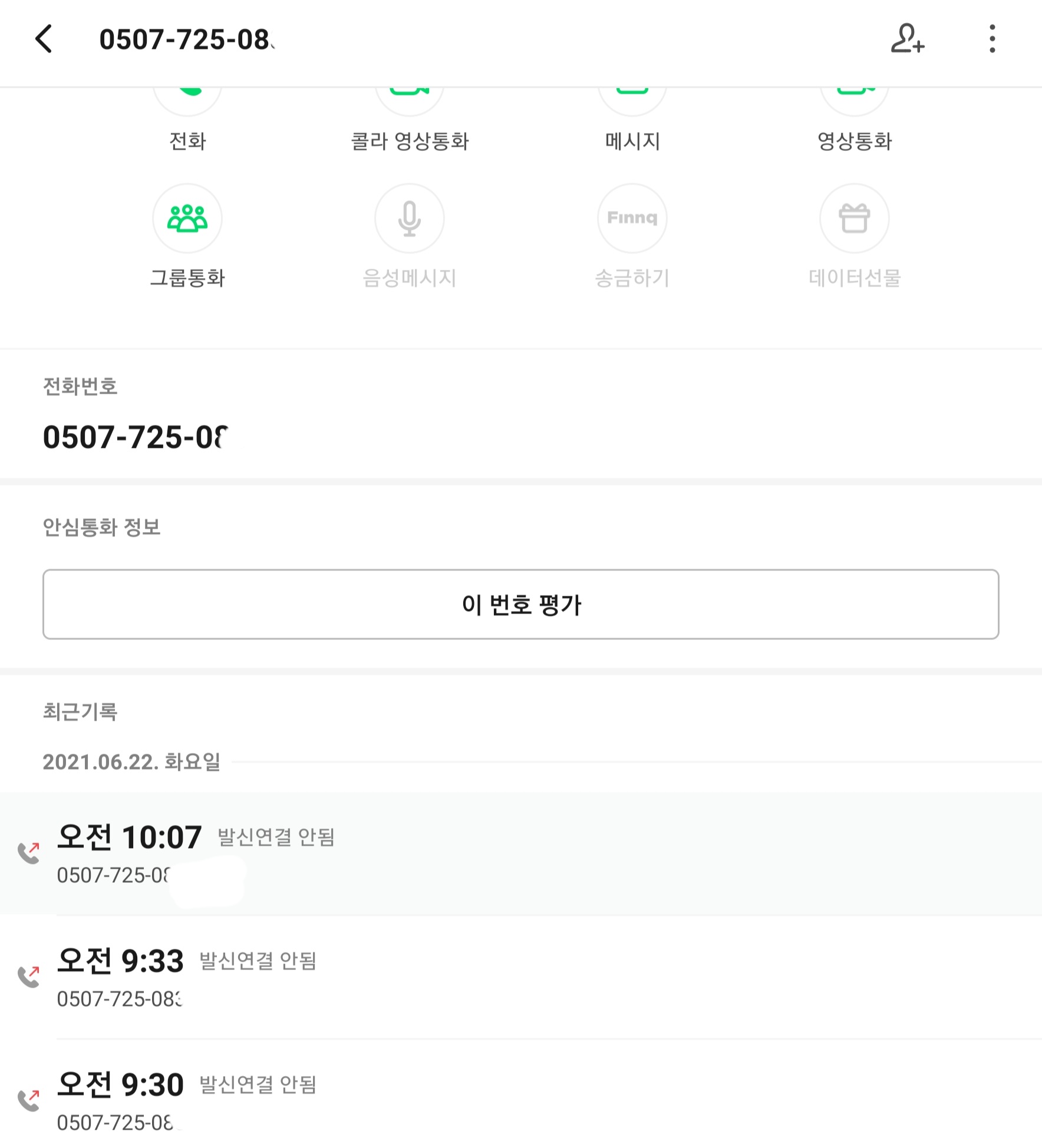Tap the back arrow in header

point(44,39)
